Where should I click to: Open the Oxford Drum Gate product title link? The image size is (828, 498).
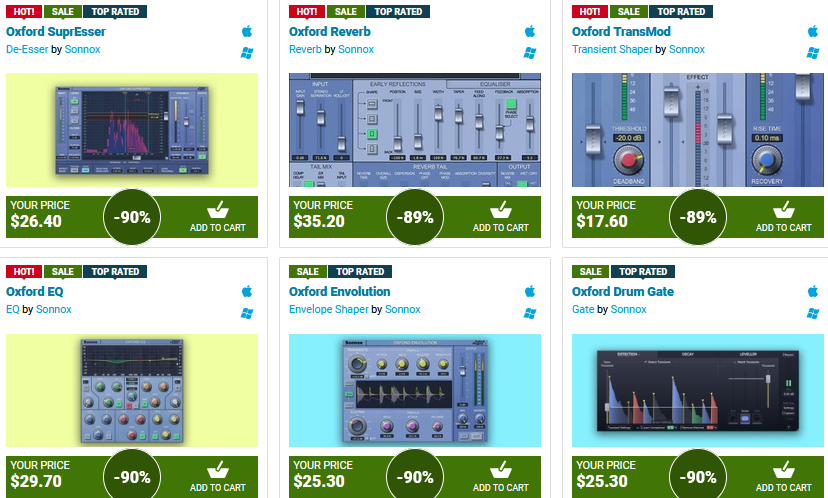pyautogui.click(x=623, y=292)
